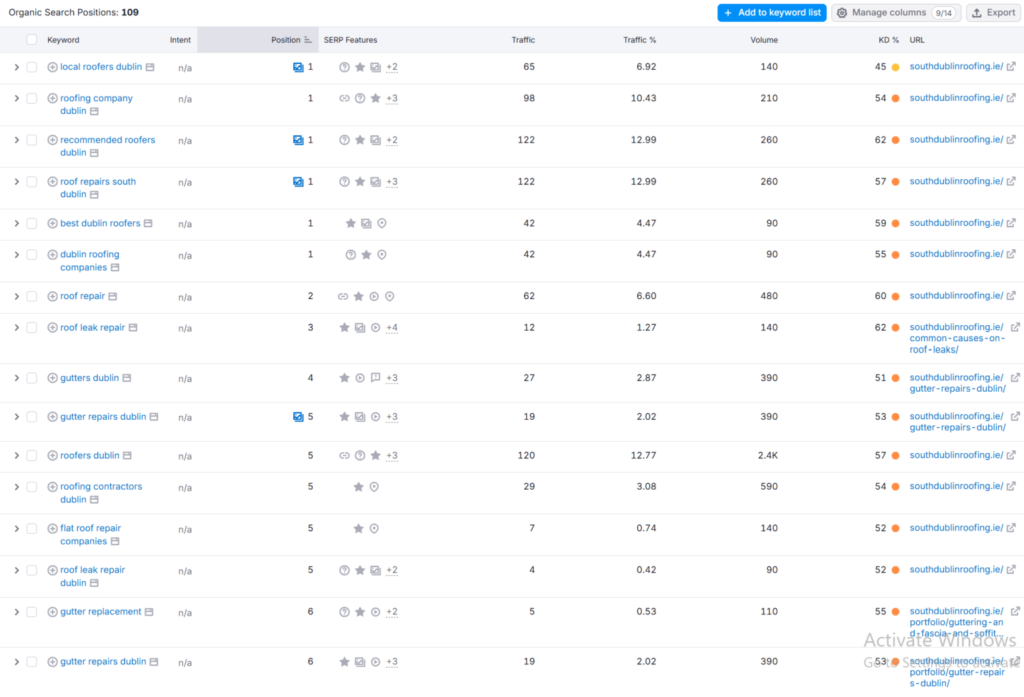Check the 'roofing company dublin' row checkbox
This screenshot has width=1024, height=697.
coord(31,99)
